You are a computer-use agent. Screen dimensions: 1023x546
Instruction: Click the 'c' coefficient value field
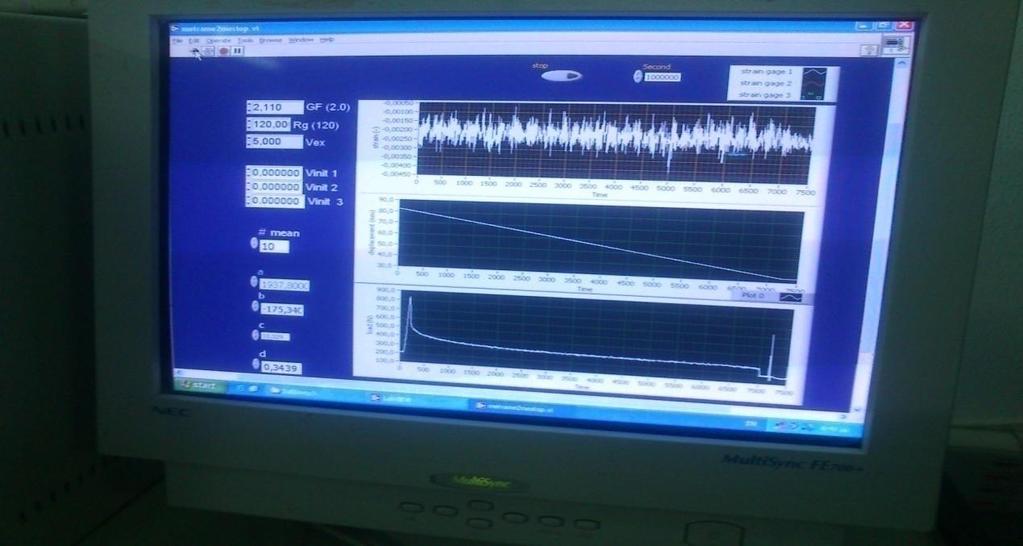pyautogui.click(x=275, y=337)
